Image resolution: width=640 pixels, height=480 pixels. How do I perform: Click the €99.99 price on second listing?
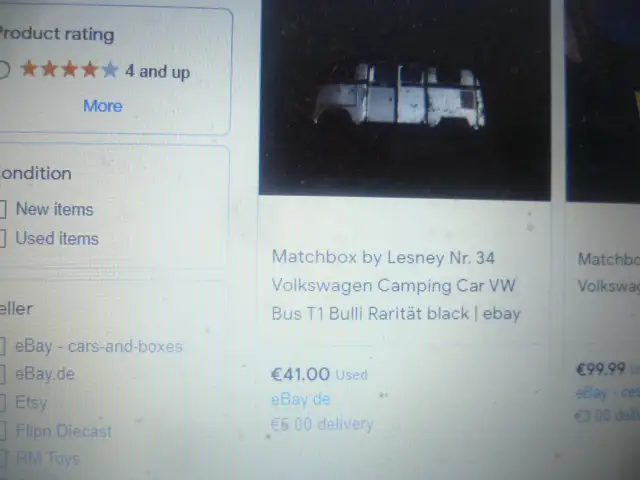(600, 369)
